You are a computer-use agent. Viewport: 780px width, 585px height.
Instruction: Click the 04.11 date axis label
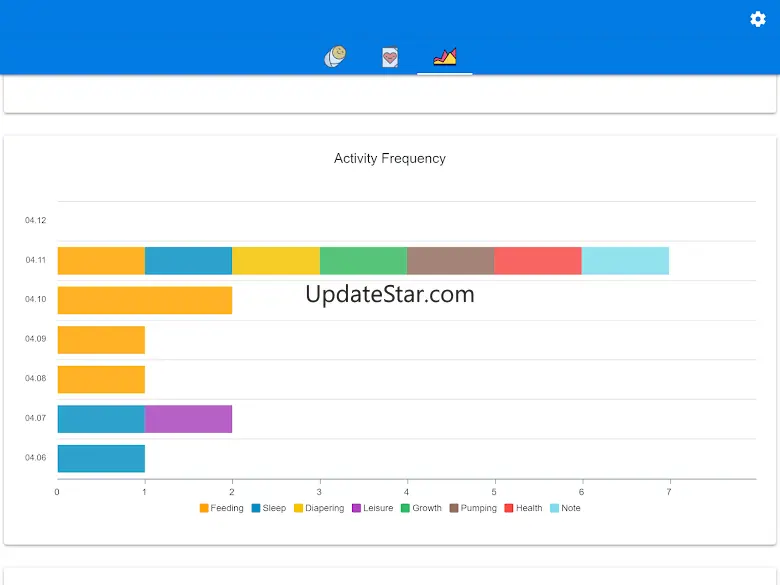point(35,260)
